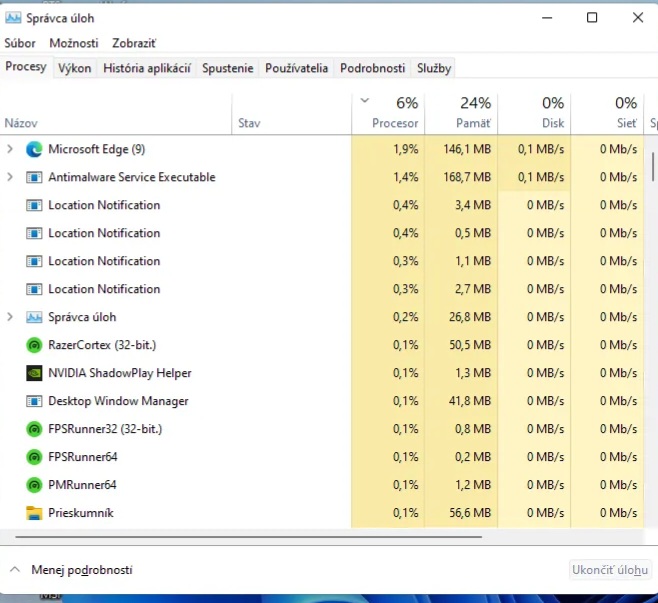The width and height of the screenshot is (658, 603).
Task: Click the Desktop Window Manager icon
Action: pos(34,401)
